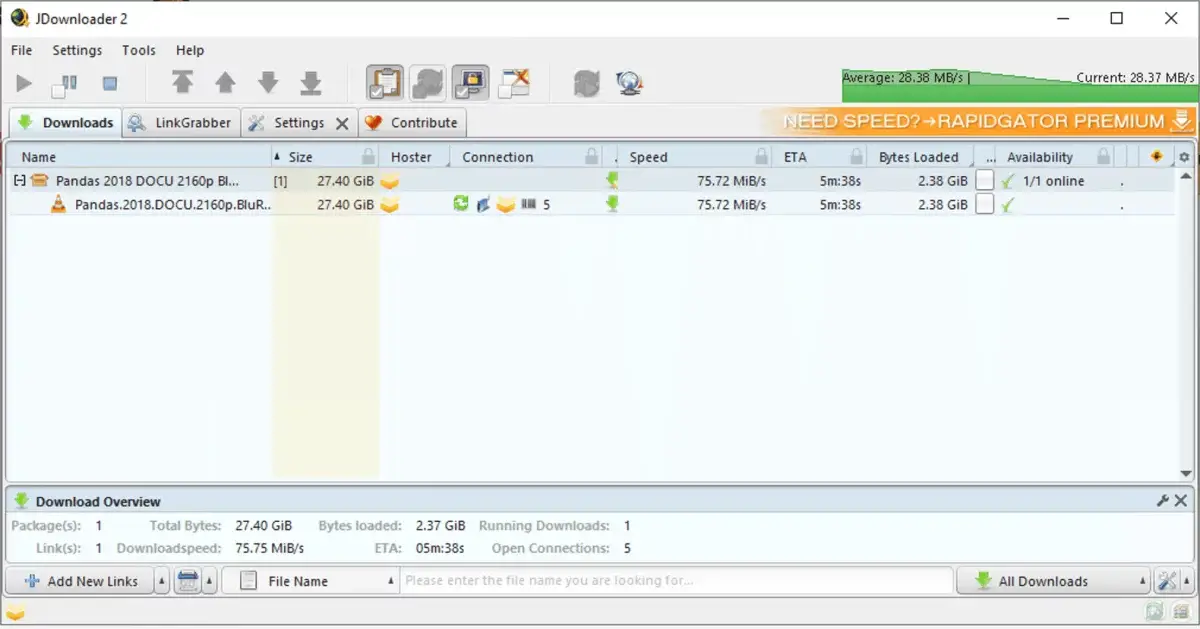This screenshot has width=1200, height=629.
Task: Open the Add New Links dropdown arrow
Action: (x=162, y=581)
